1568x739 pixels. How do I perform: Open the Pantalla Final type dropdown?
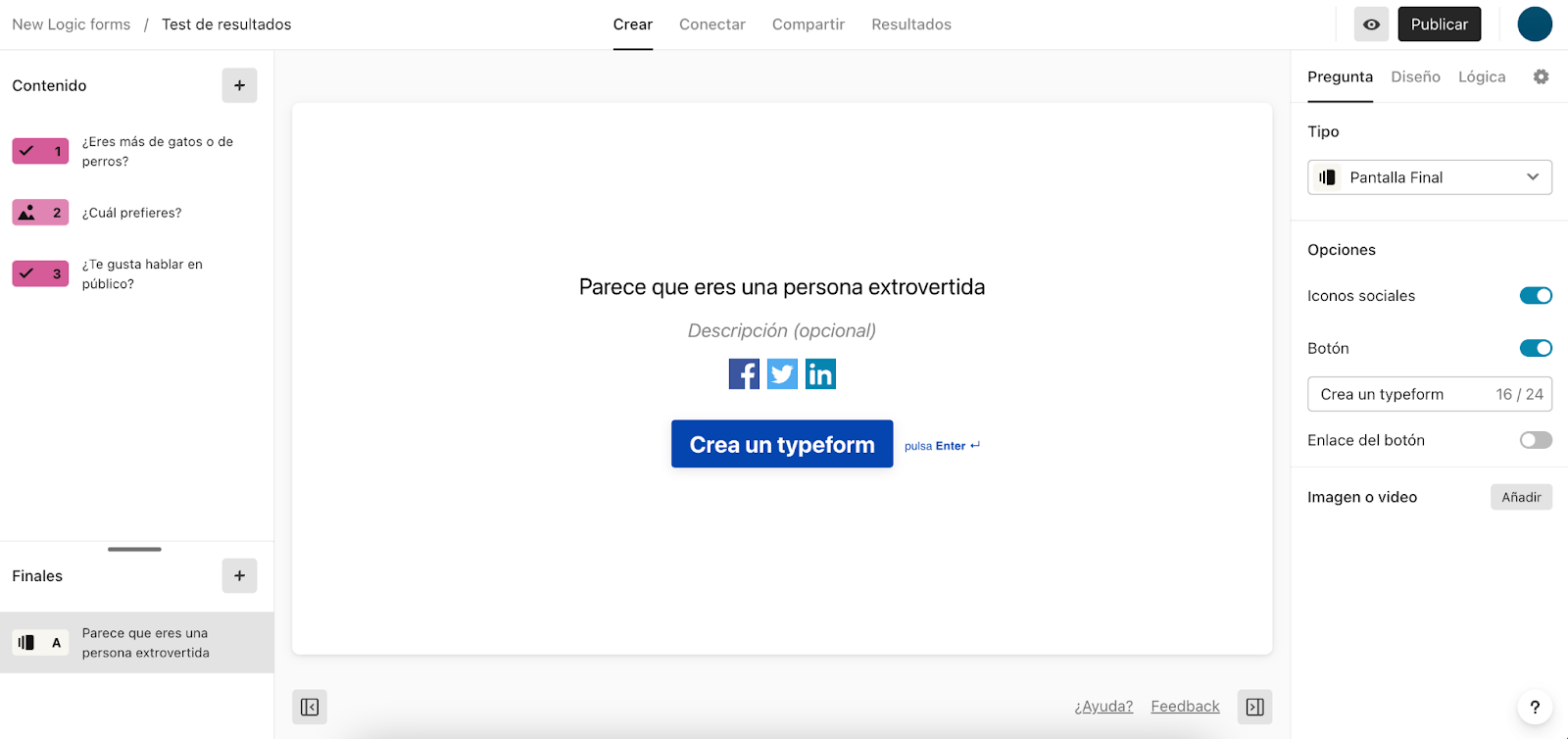pos(1430,177)
